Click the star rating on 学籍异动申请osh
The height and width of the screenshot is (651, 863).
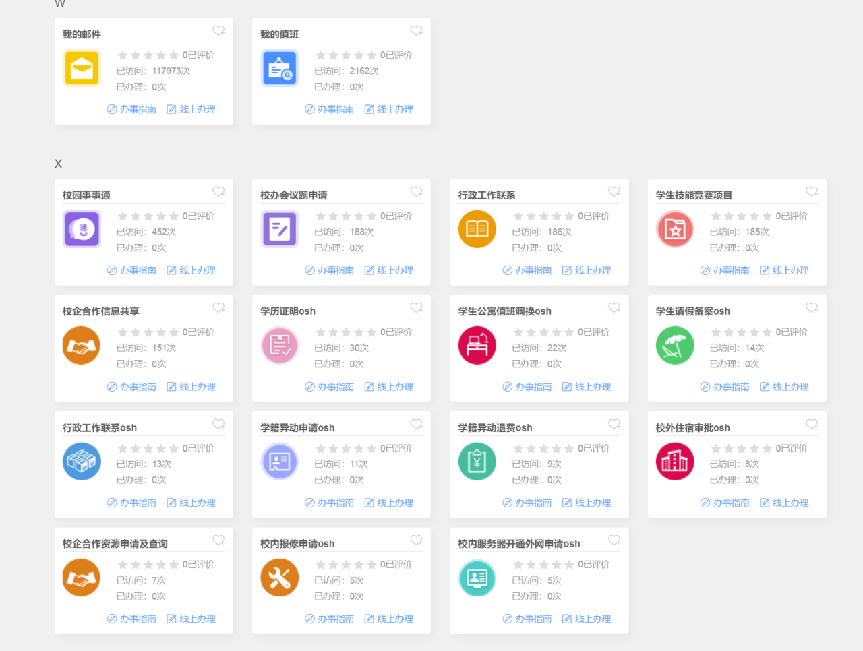346,449
